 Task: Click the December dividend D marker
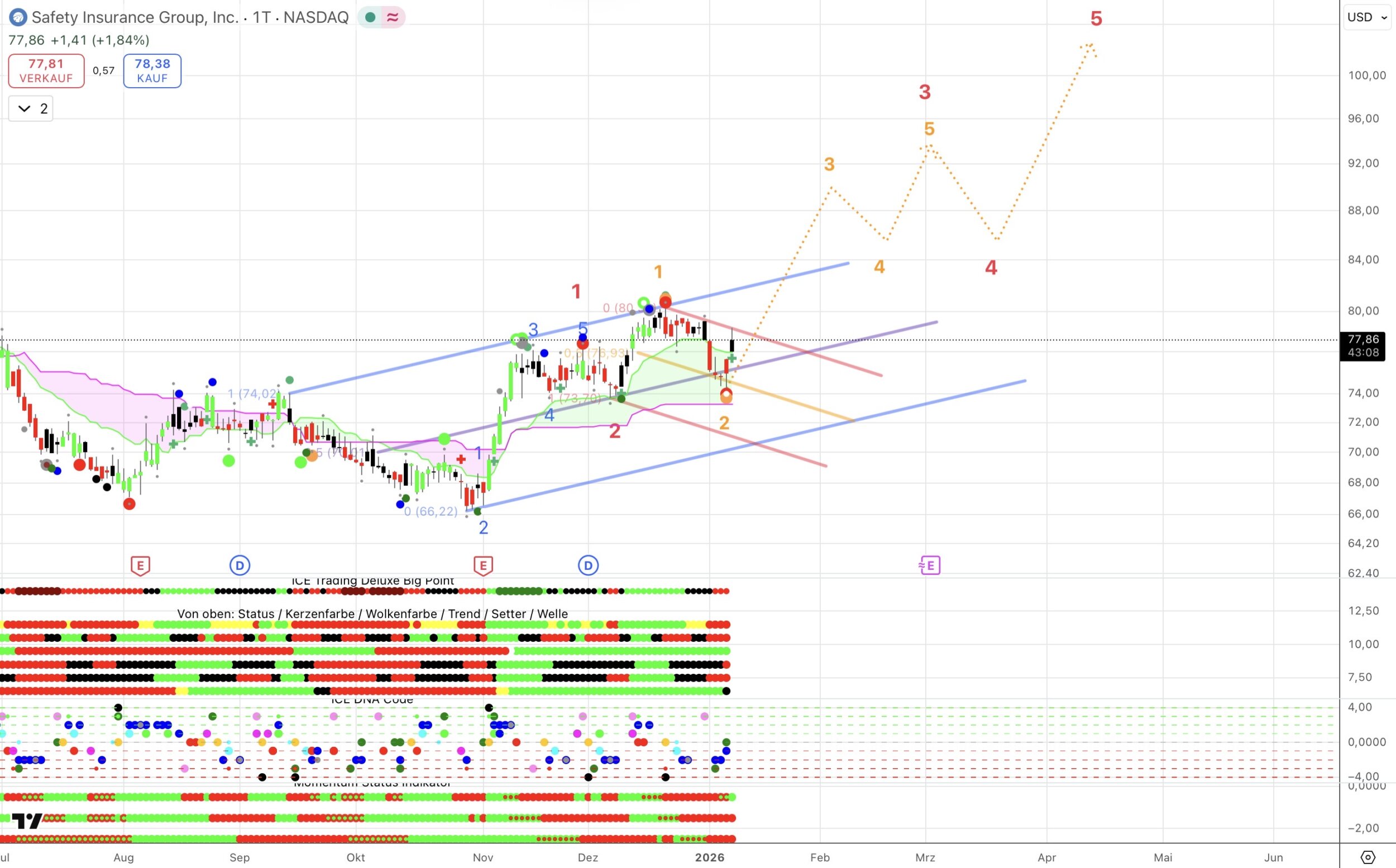coord(587,565)
